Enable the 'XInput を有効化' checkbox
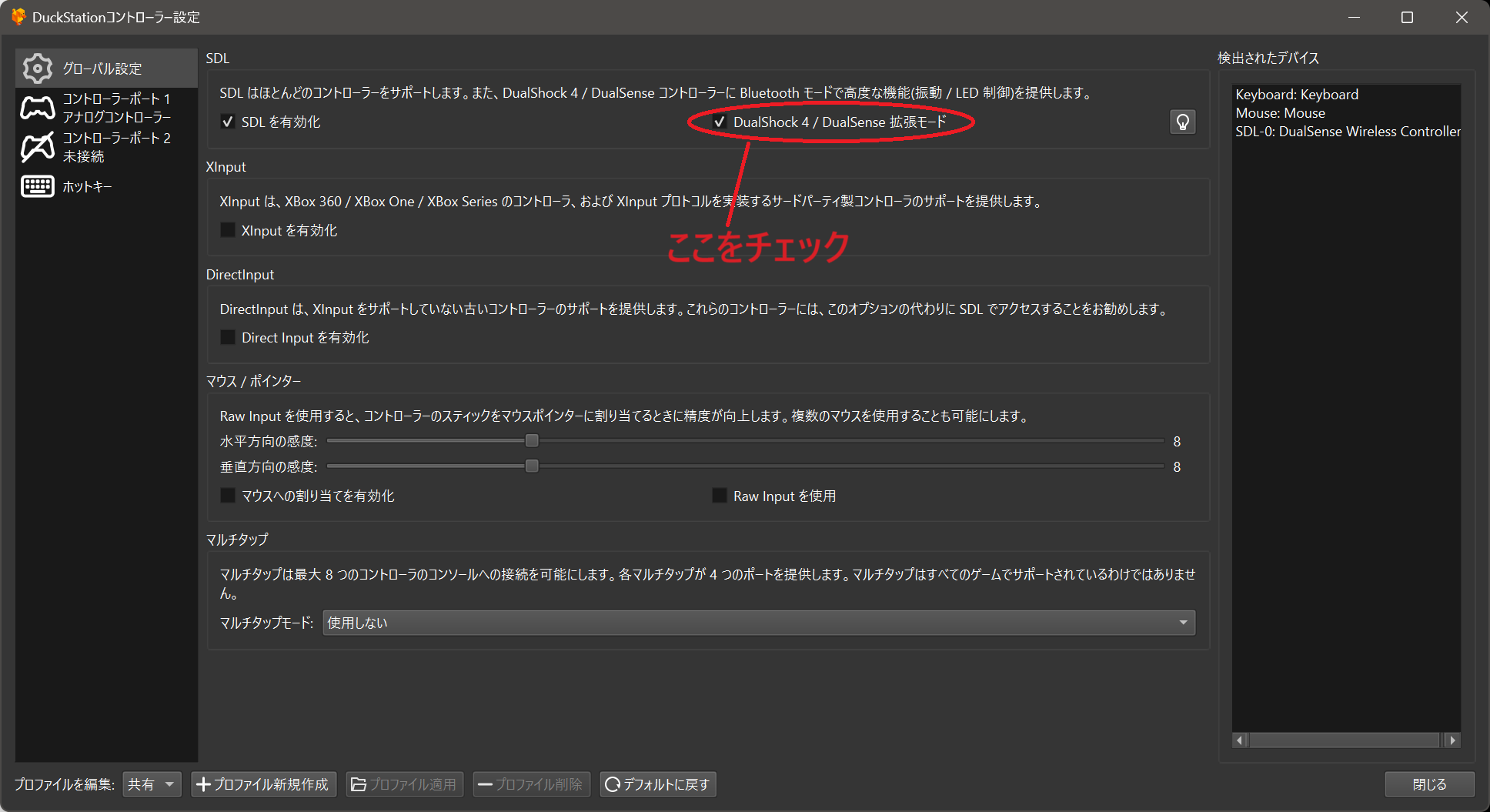The width and height of the screenshot is (1490, 812). click(x=227, y=230)
